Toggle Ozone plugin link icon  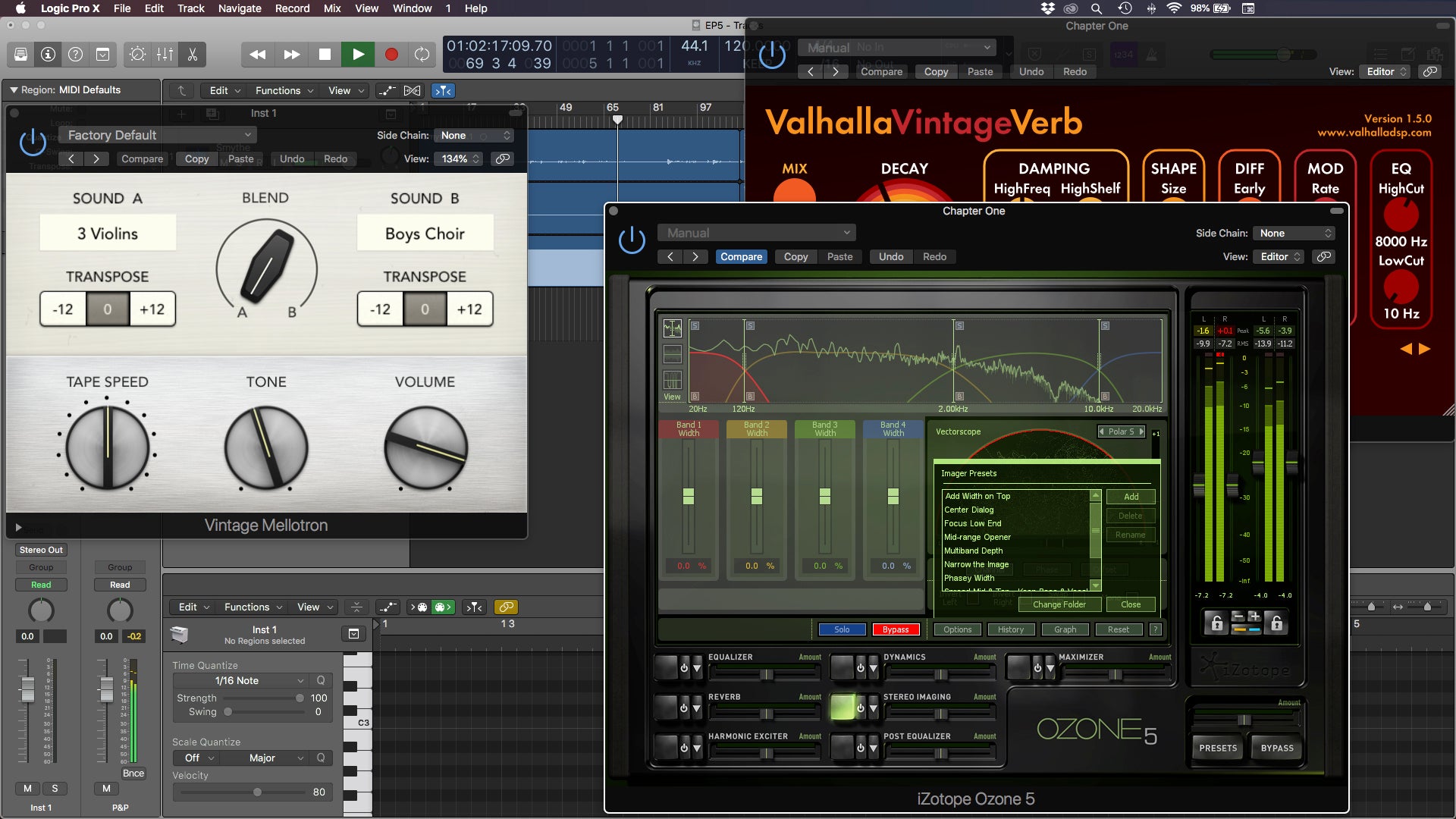point(1324,256)
